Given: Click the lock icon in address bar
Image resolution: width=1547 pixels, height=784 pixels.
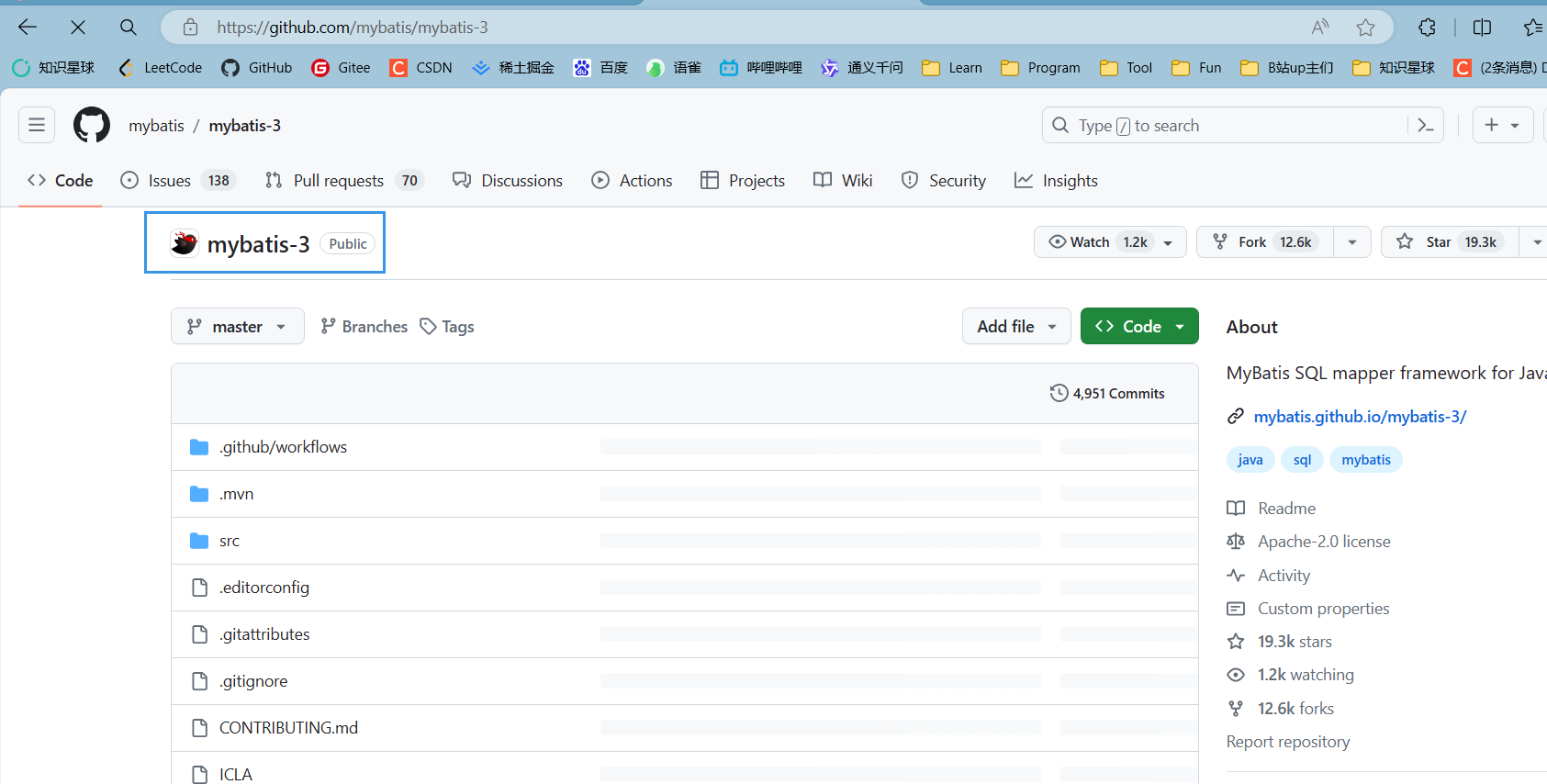Looking at the screenshot, I should 190,28.
